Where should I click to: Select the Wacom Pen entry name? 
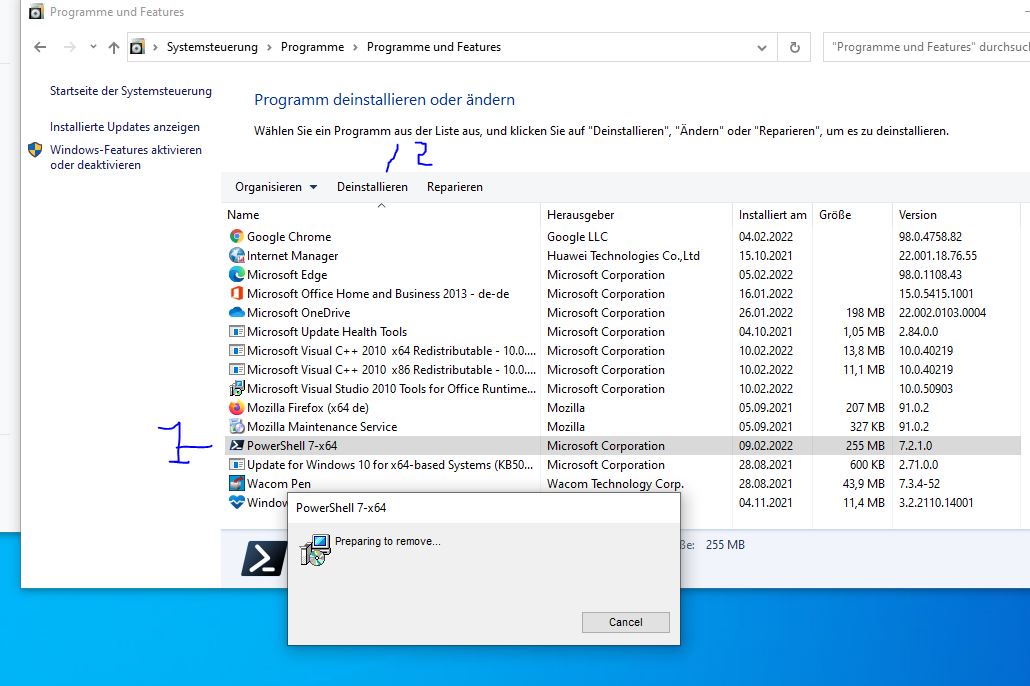pos(279,484)
